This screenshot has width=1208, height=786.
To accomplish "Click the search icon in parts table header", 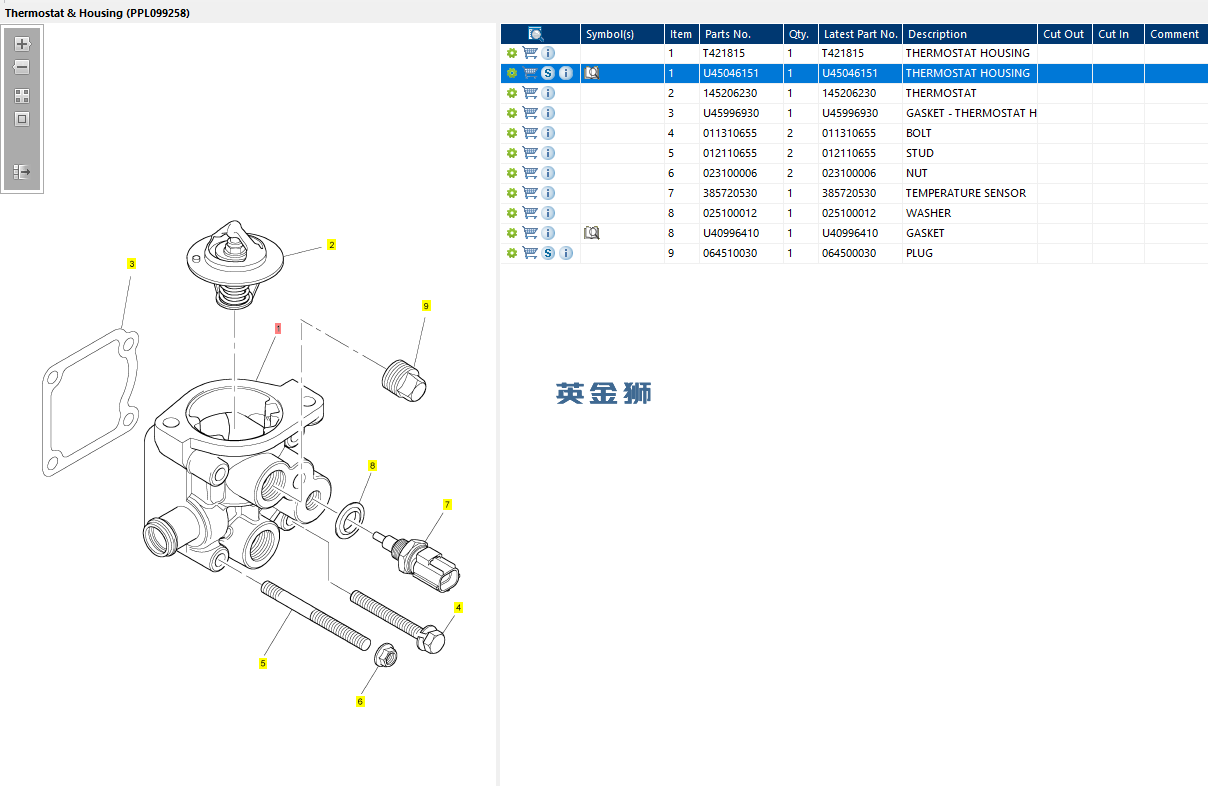I will (536, 34).
